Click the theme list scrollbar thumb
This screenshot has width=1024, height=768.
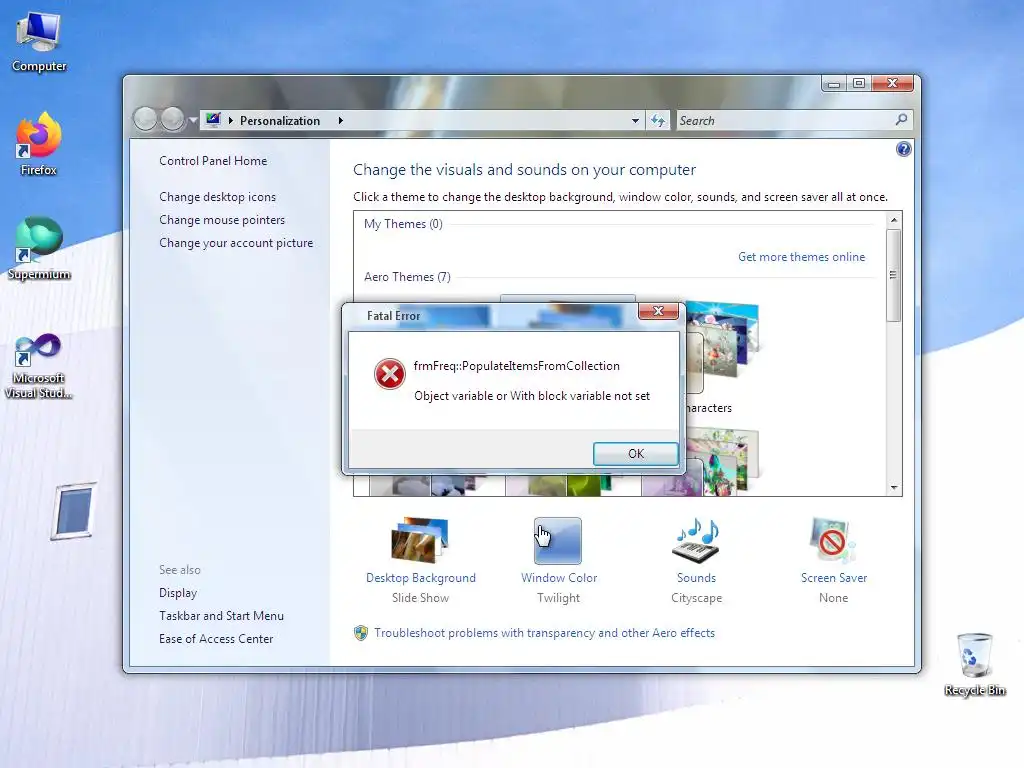893,275
